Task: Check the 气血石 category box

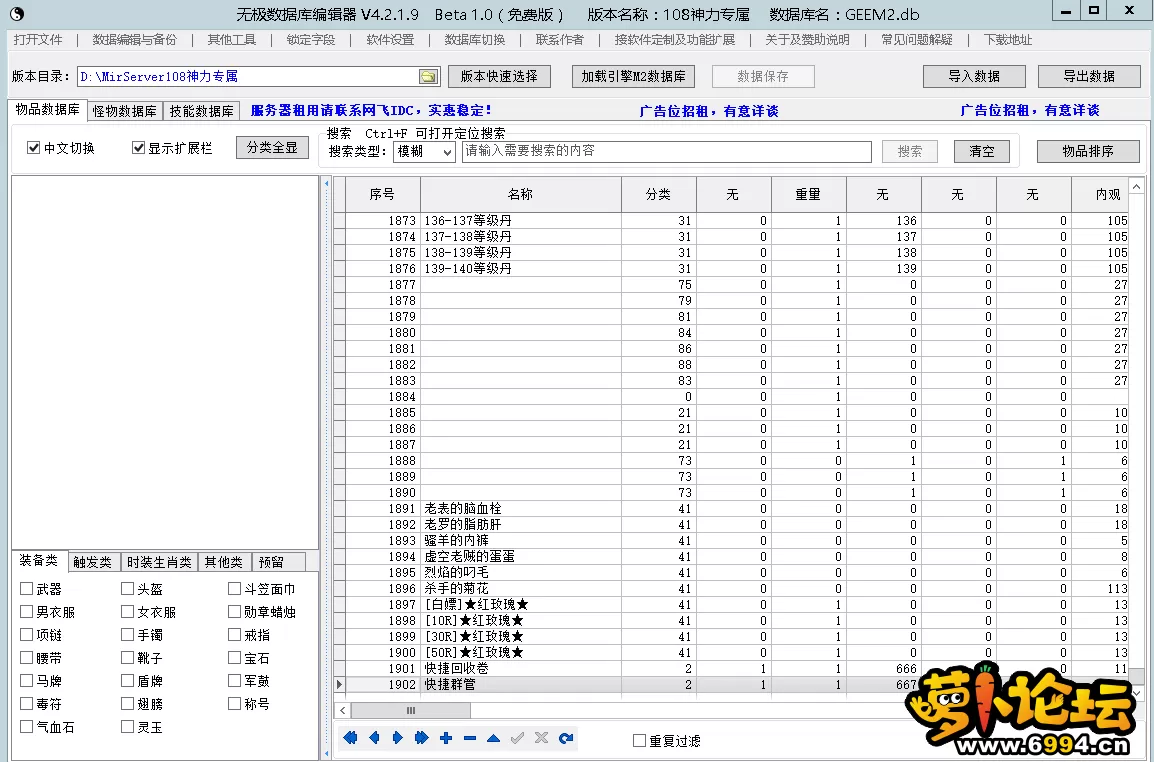Action: (x=26, y=726)
